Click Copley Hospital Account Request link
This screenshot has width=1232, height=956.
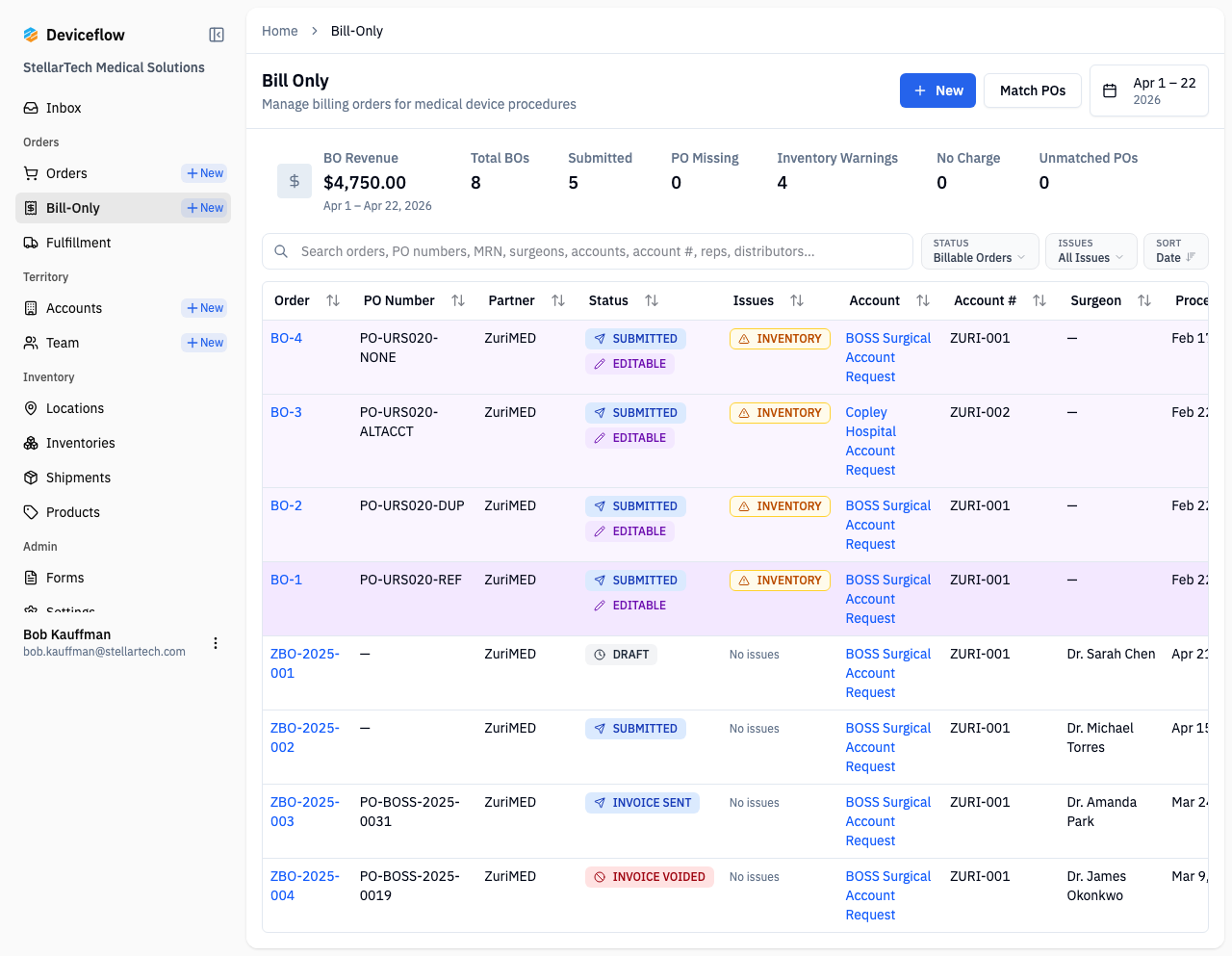pos(871,441)
